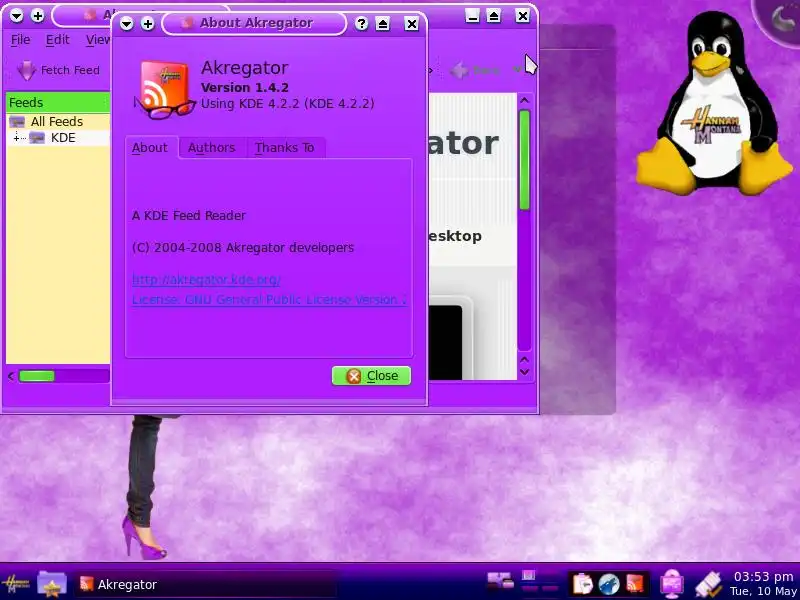Click the Akregator RSS book icon in dialog
This screenshot has width=800, height=600.
164,90
